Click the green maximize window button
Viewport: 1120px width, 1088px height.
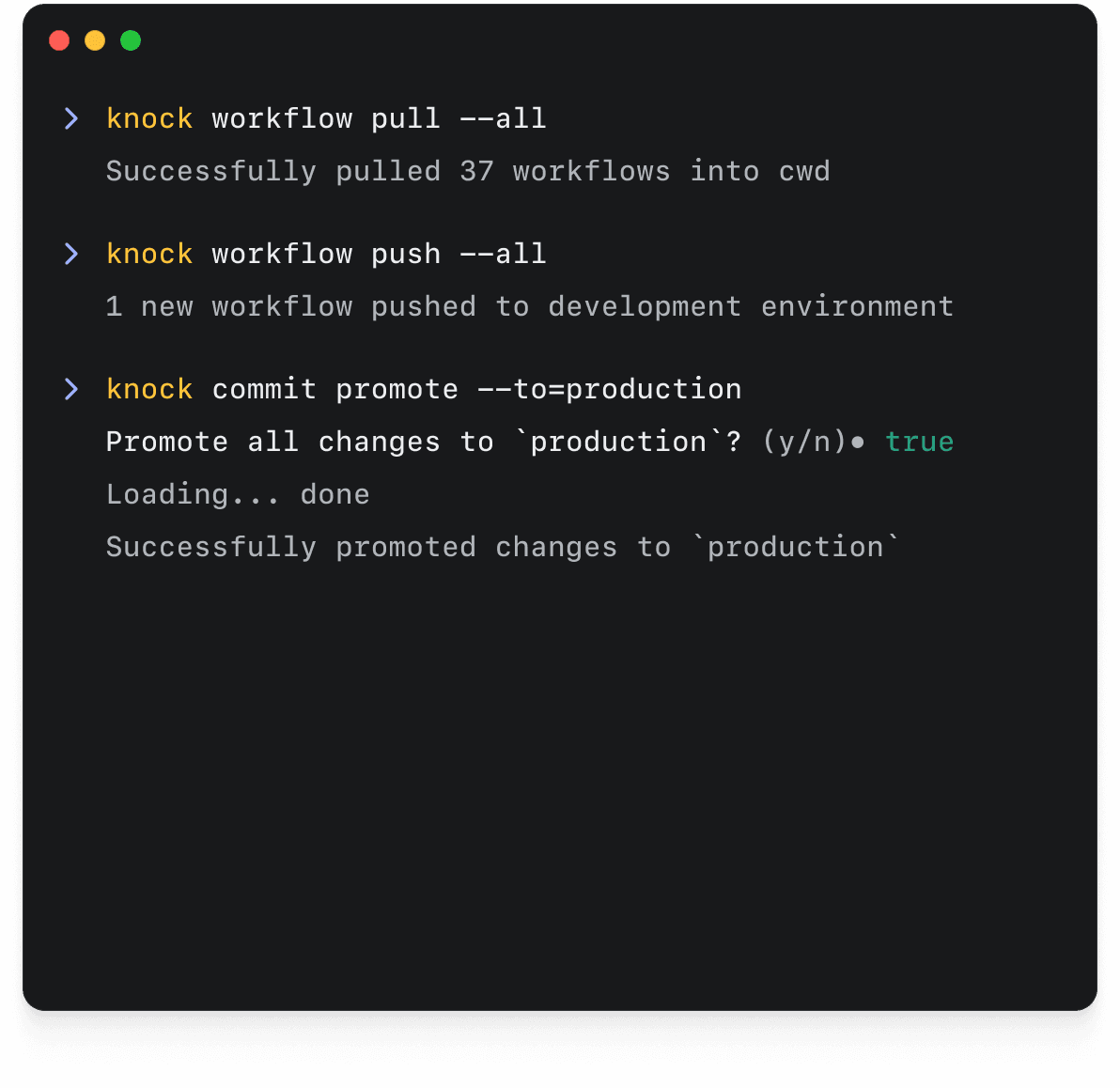point(131,40)
